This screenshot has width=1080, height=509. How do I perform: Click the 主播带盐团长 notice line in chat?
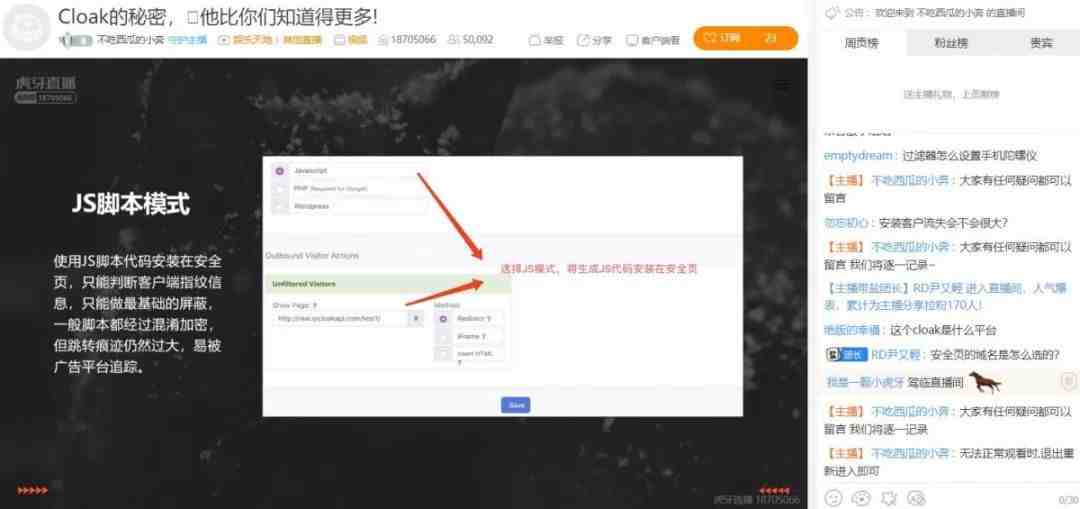tap(946, 295)
